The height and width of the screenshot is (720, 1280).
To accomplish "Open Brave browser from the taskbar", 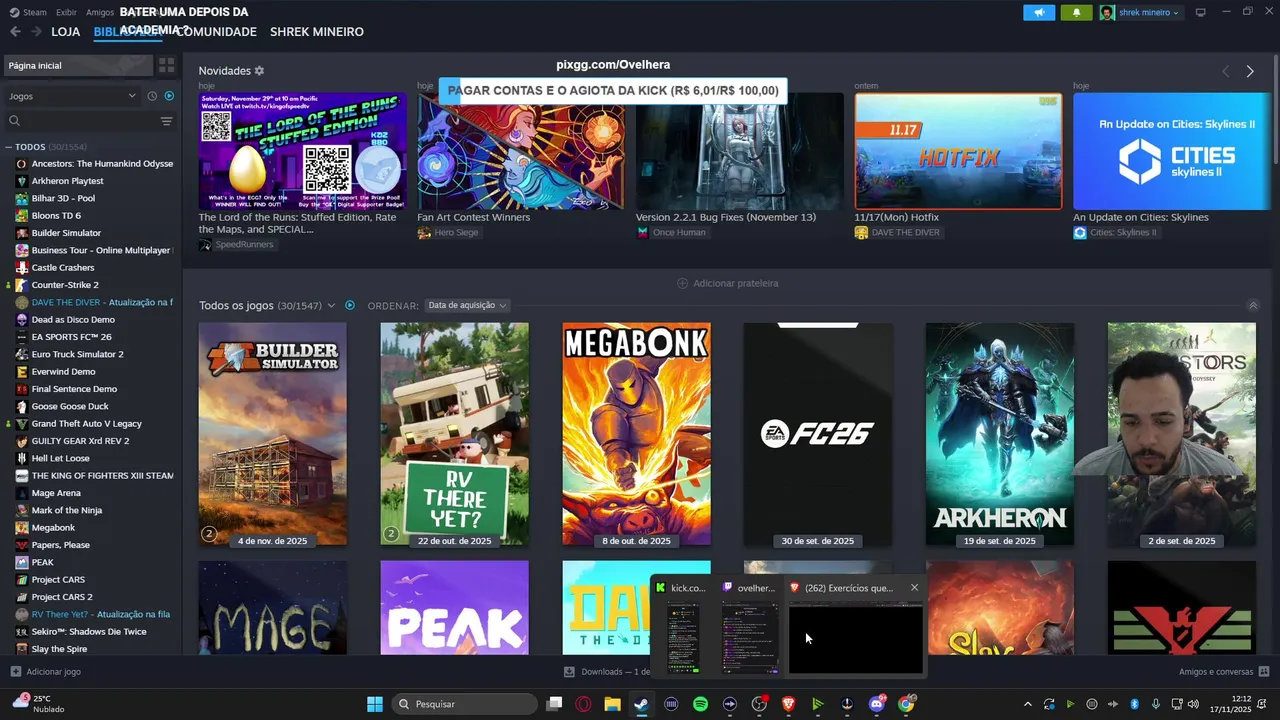I will 788,704.
